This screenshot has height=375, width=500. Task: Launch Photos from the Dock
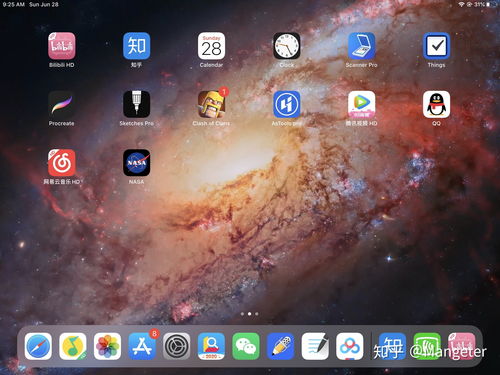pyautogui.click(x=107, y=346)
